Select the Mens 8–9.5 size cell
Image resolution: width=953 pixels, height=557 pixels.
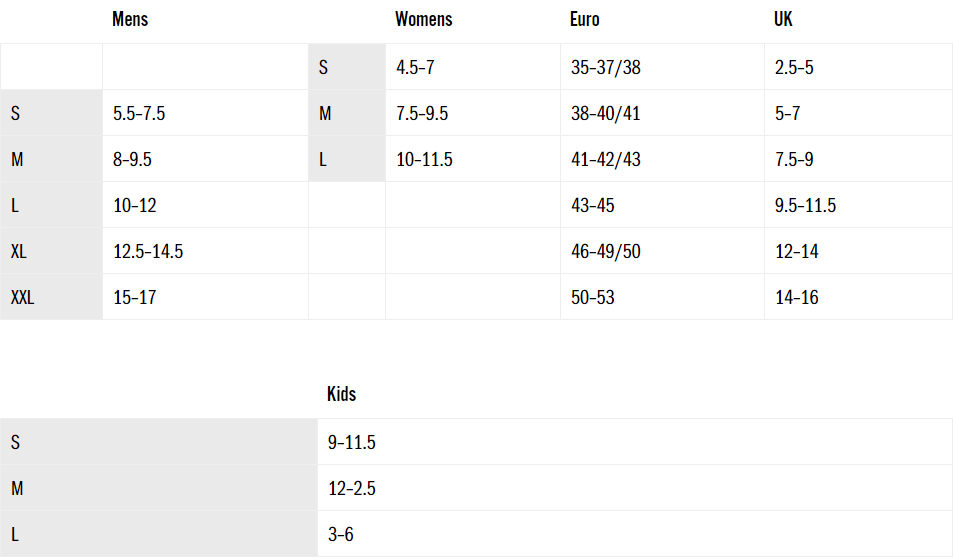(133, 160)
